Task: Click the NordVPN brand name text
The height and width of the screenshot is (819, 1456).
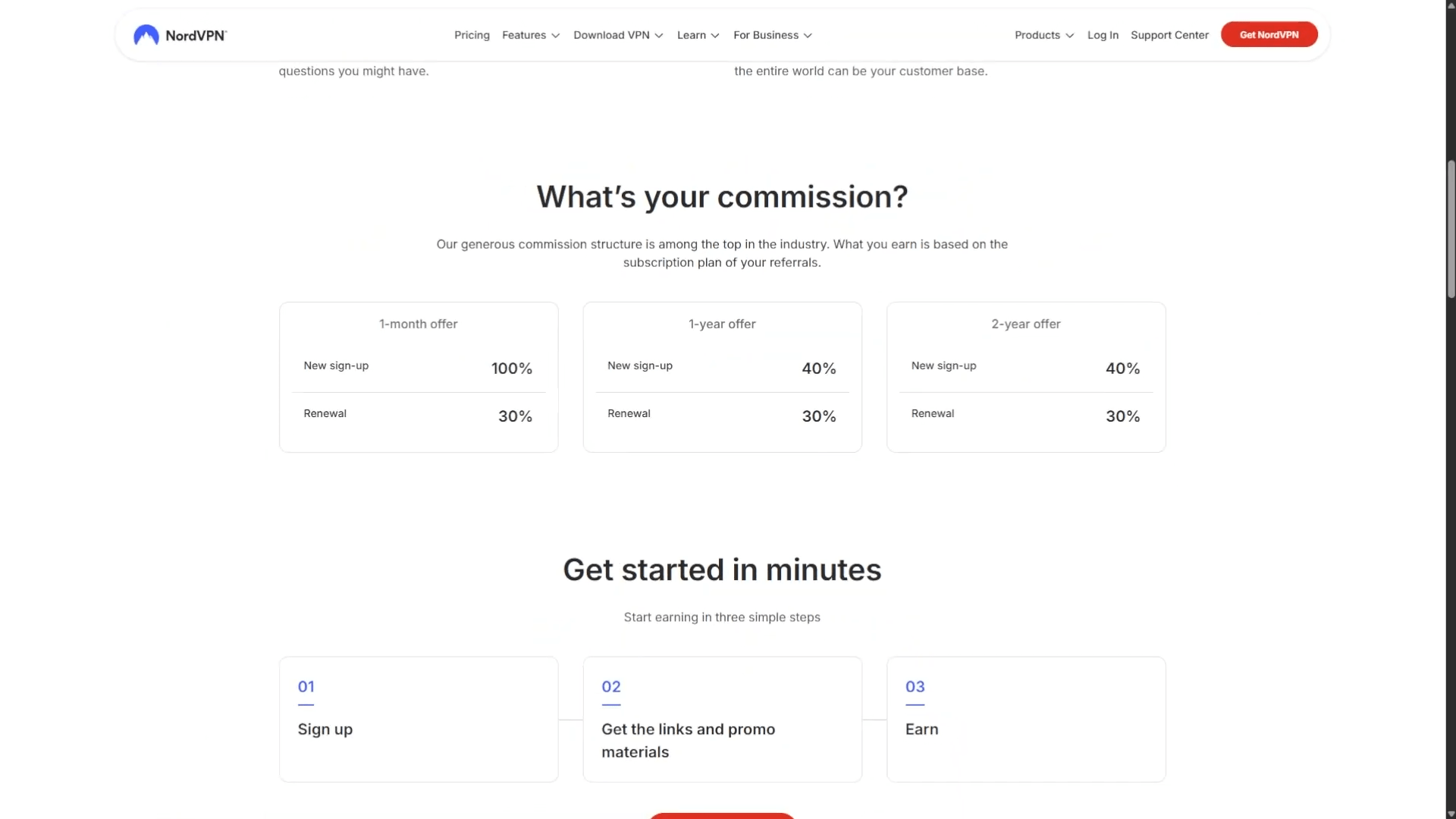Action: point(196,35)
